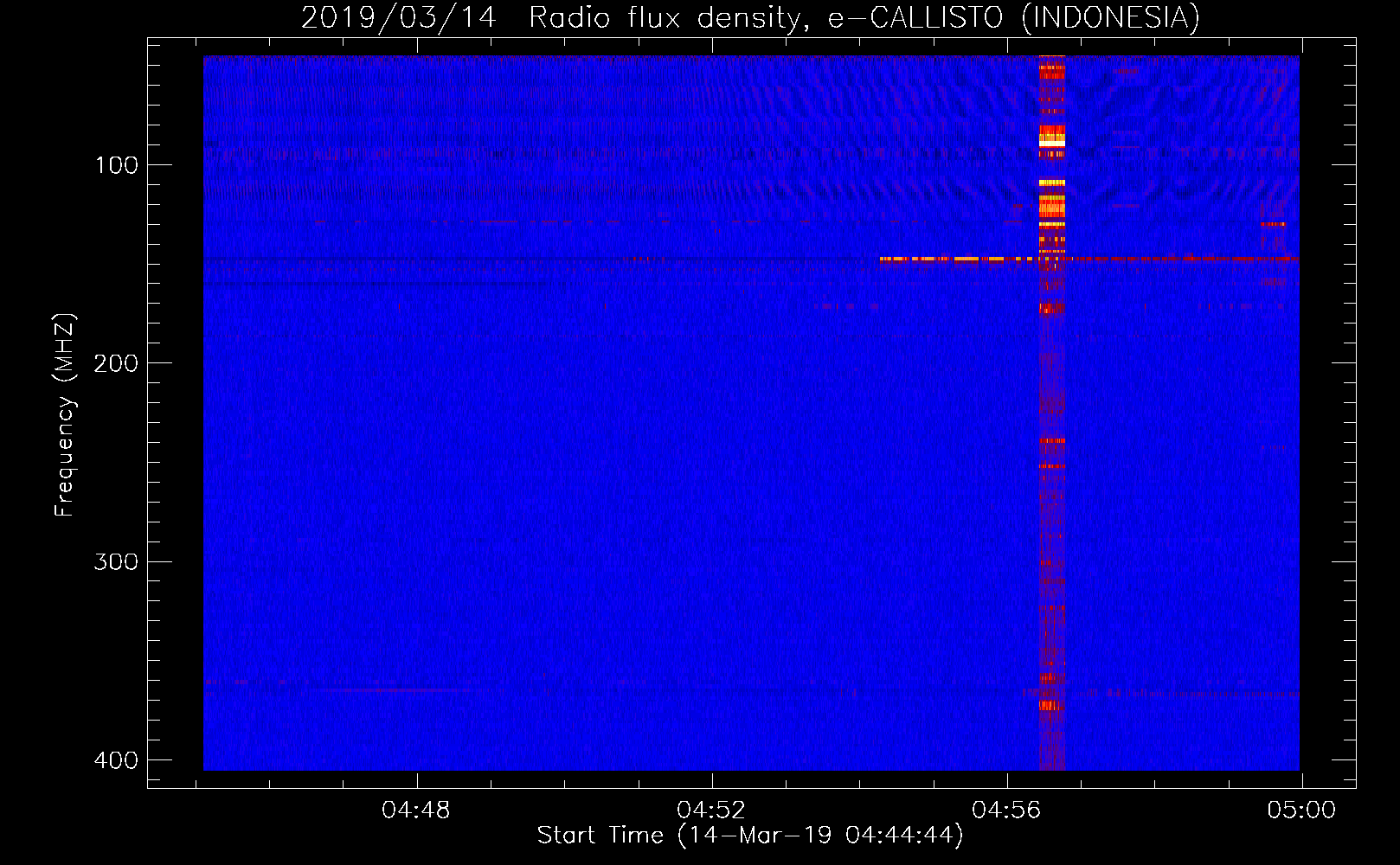Click the '04:56' time tick label

(x=1006, y=811)
